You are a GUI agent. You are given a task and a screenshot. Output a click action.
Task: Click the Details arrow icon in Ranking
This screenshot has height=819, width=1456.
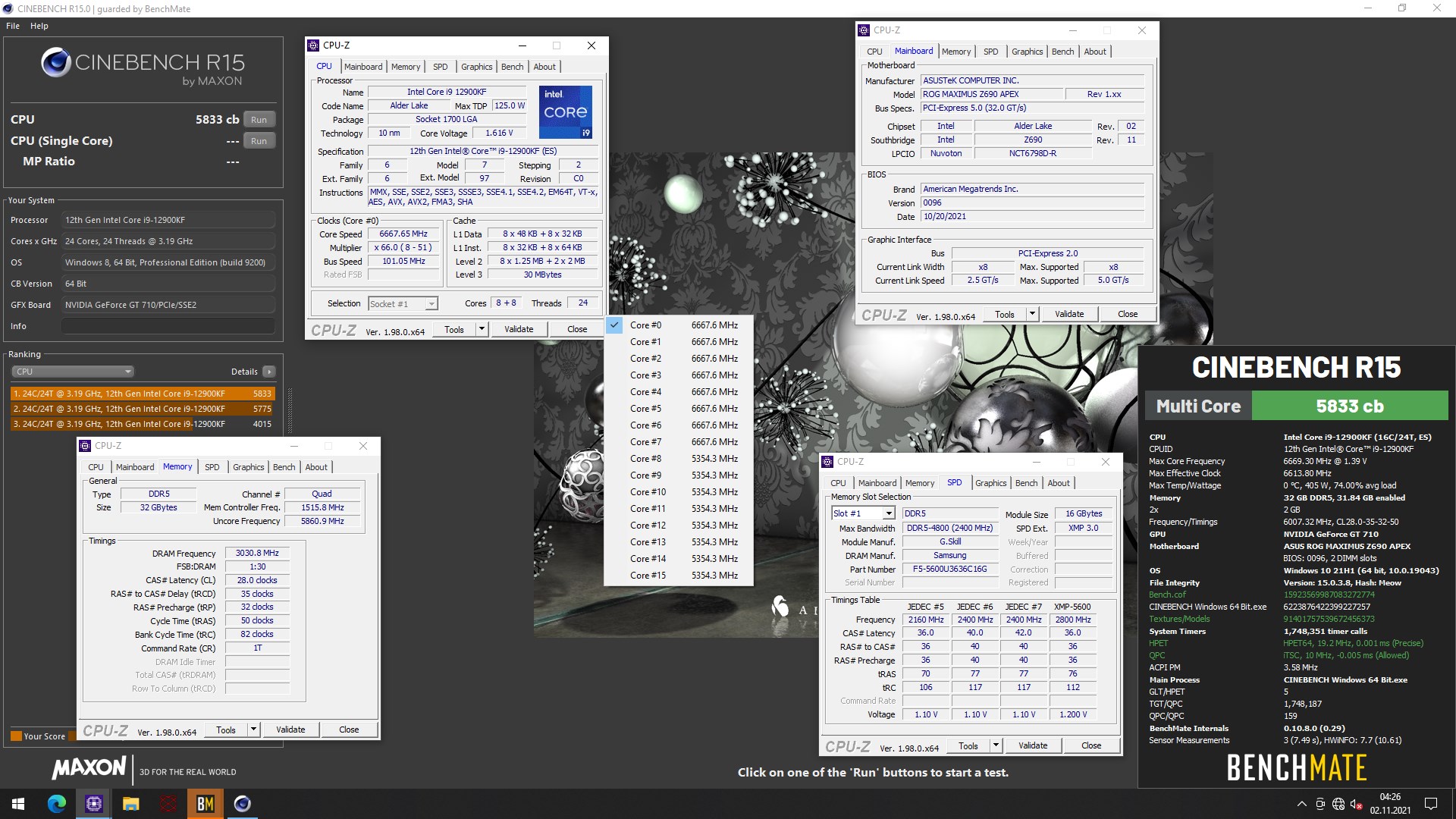[x=268, y=372]
